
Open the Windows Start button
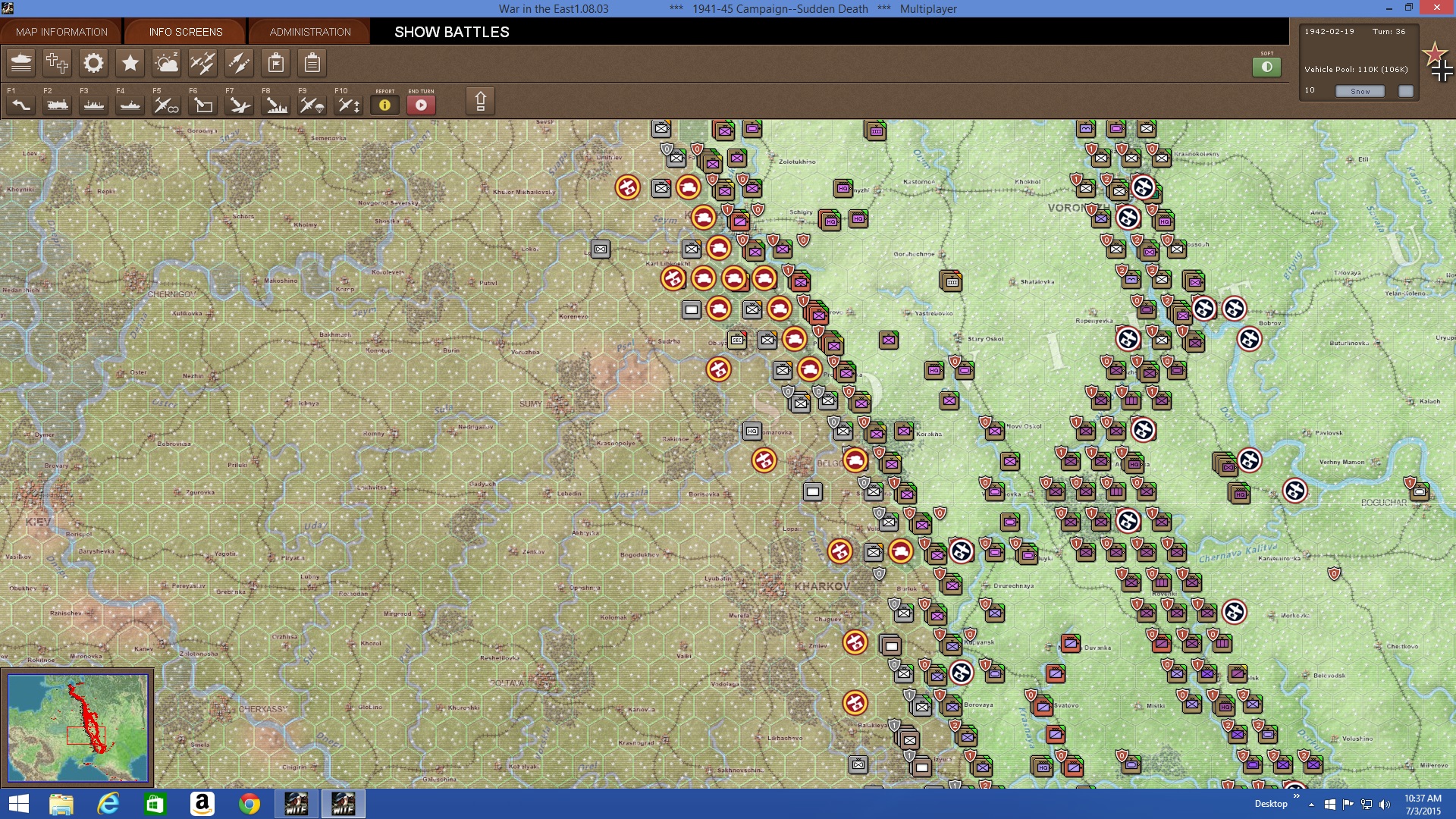tap(18, 804)
